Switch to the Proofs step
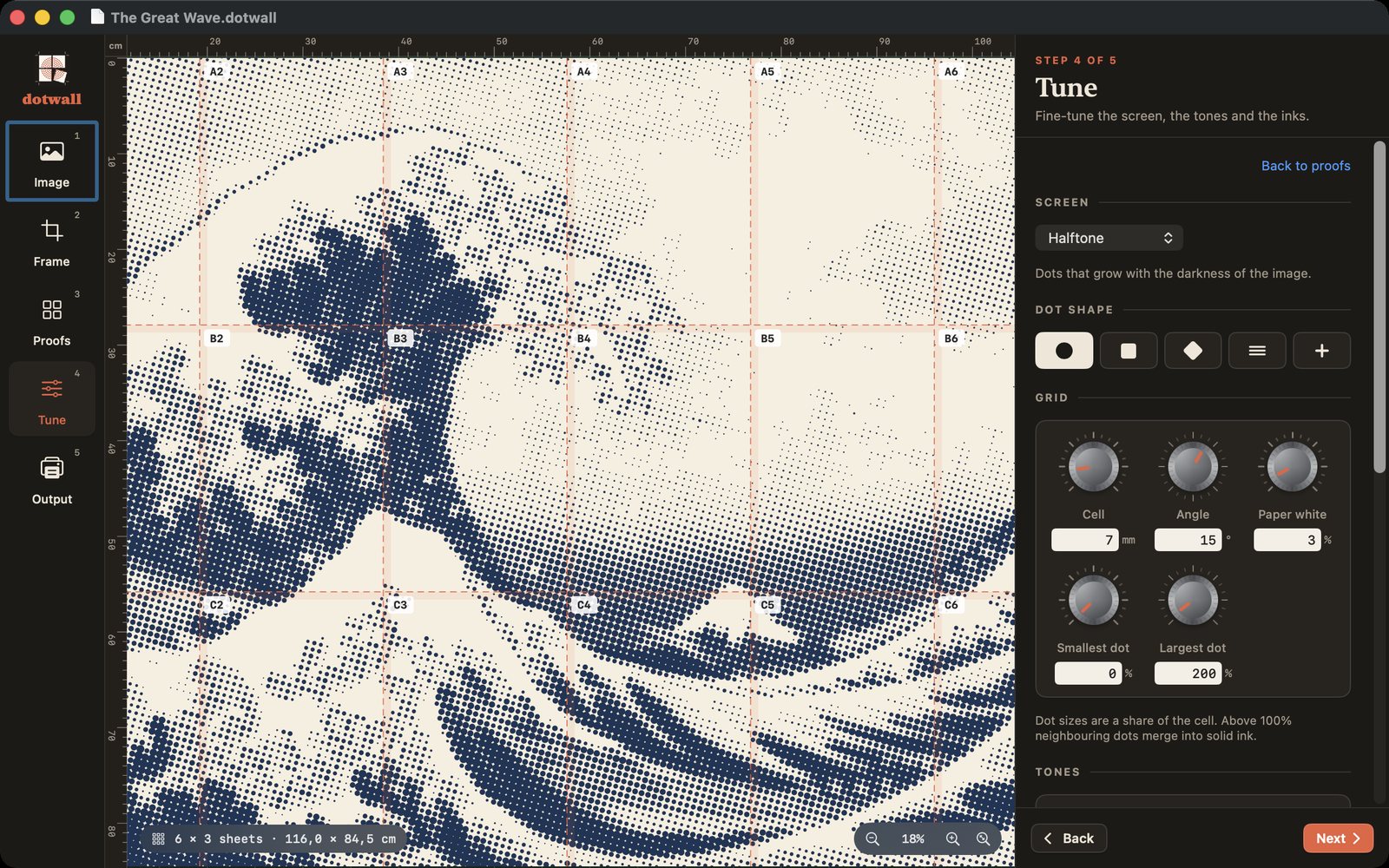 pos(52,320)
